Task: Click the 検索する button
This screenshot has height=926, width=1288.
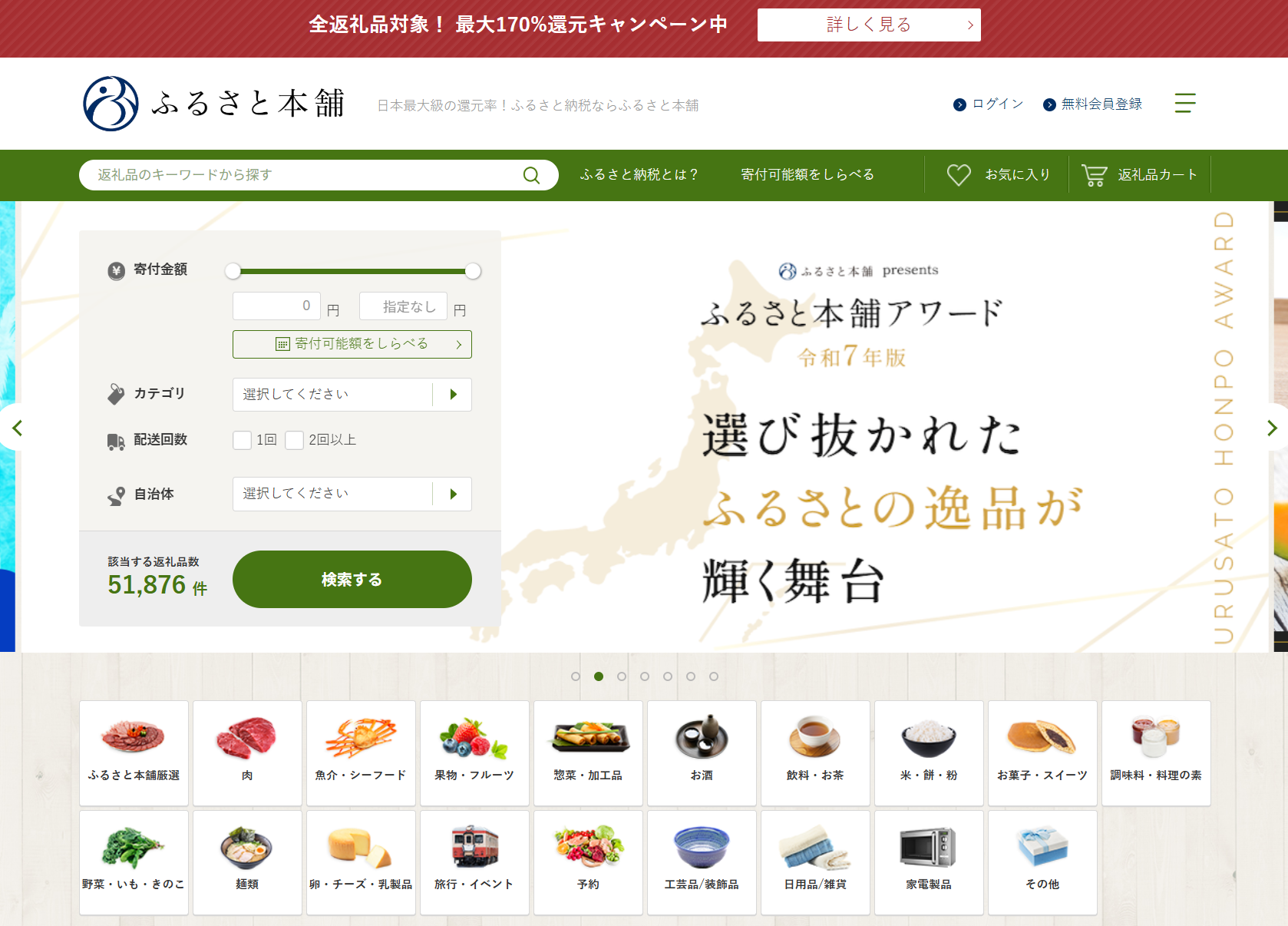Action: 352,579
